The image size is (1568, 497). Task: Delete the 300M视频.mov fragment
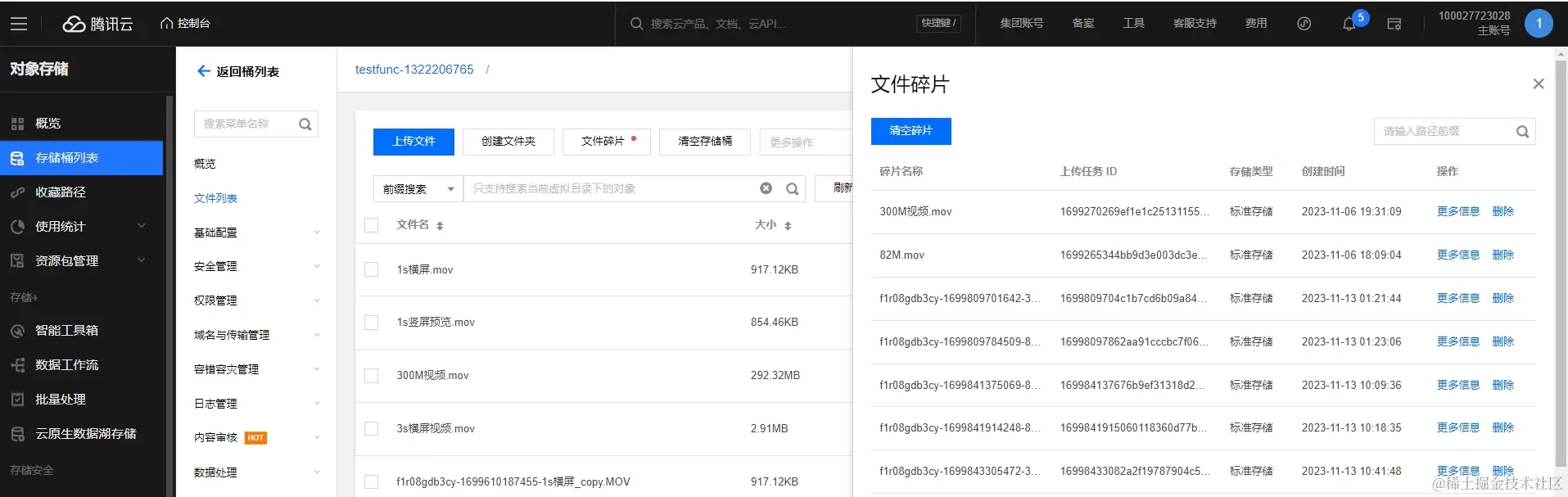[1503, 211]
